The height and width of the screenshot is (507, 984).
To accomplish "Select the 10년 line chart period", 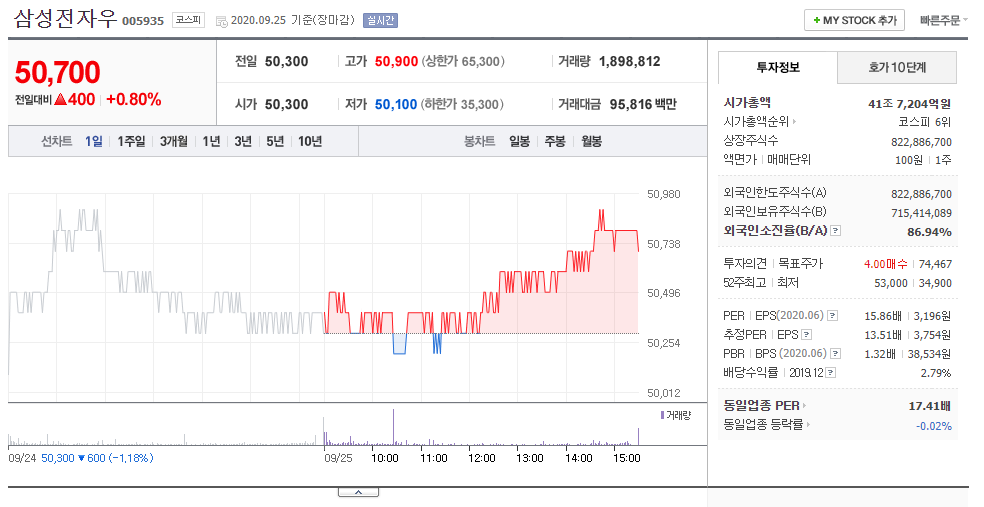I will tap(310, 141).
